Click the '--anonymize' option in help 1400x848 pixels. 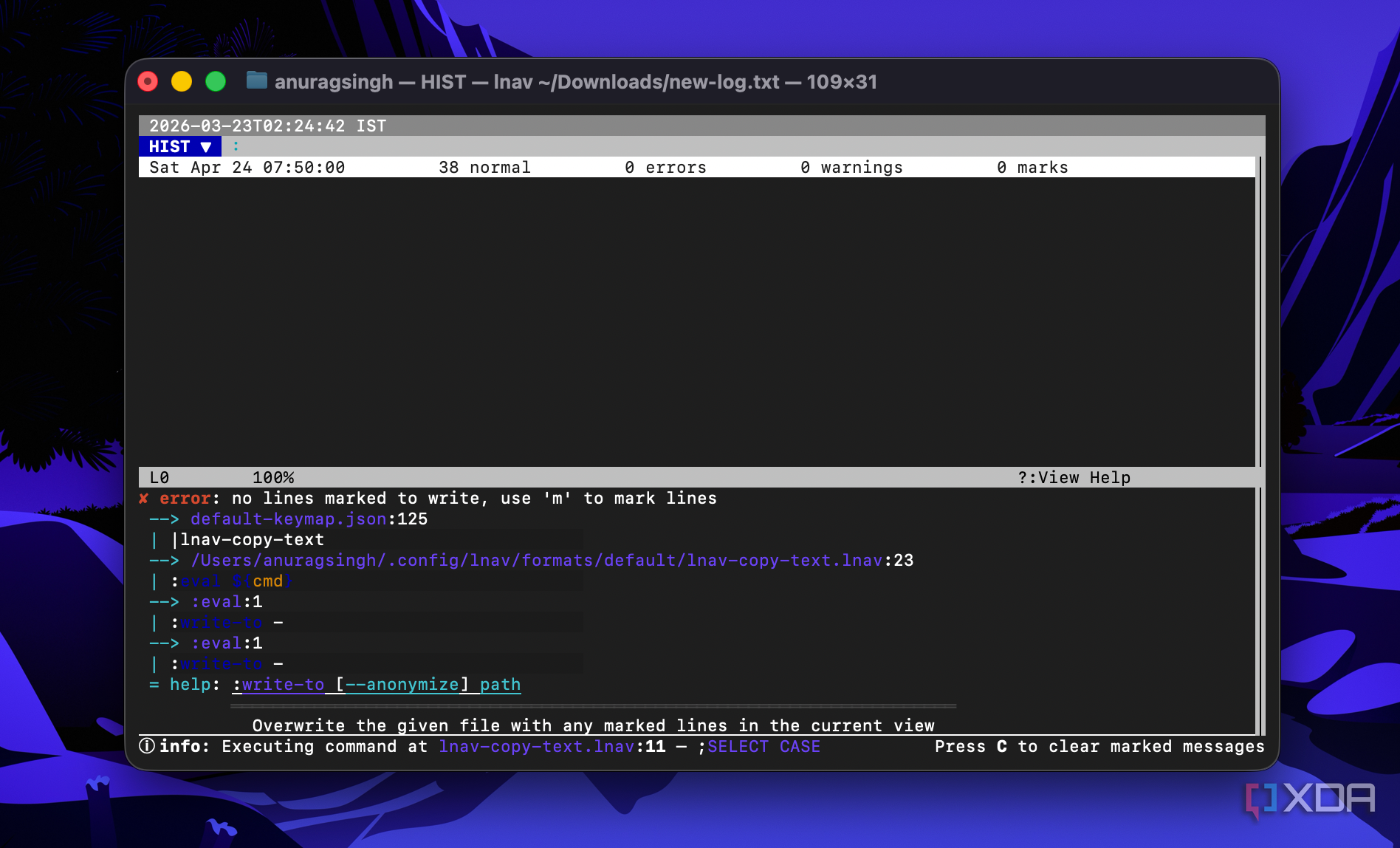point(402,685)
